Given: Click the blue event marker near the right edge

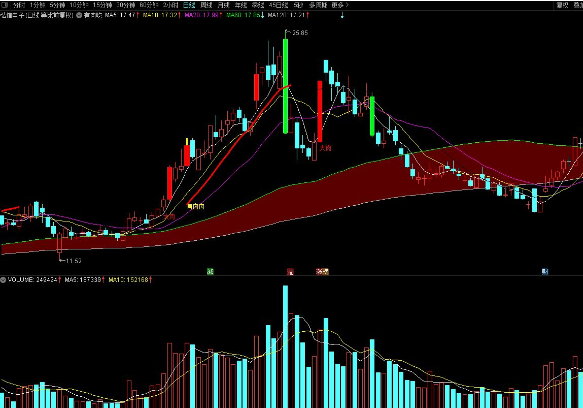Looking at the screenshot, I should pos(545,272).
